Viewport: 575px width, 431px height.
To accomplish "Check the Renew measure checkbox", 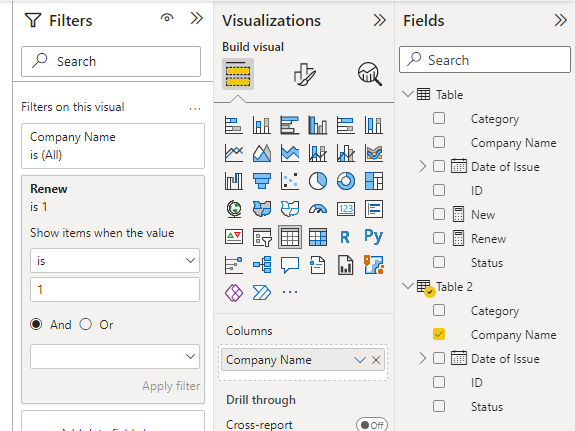I will click(439, 238).
